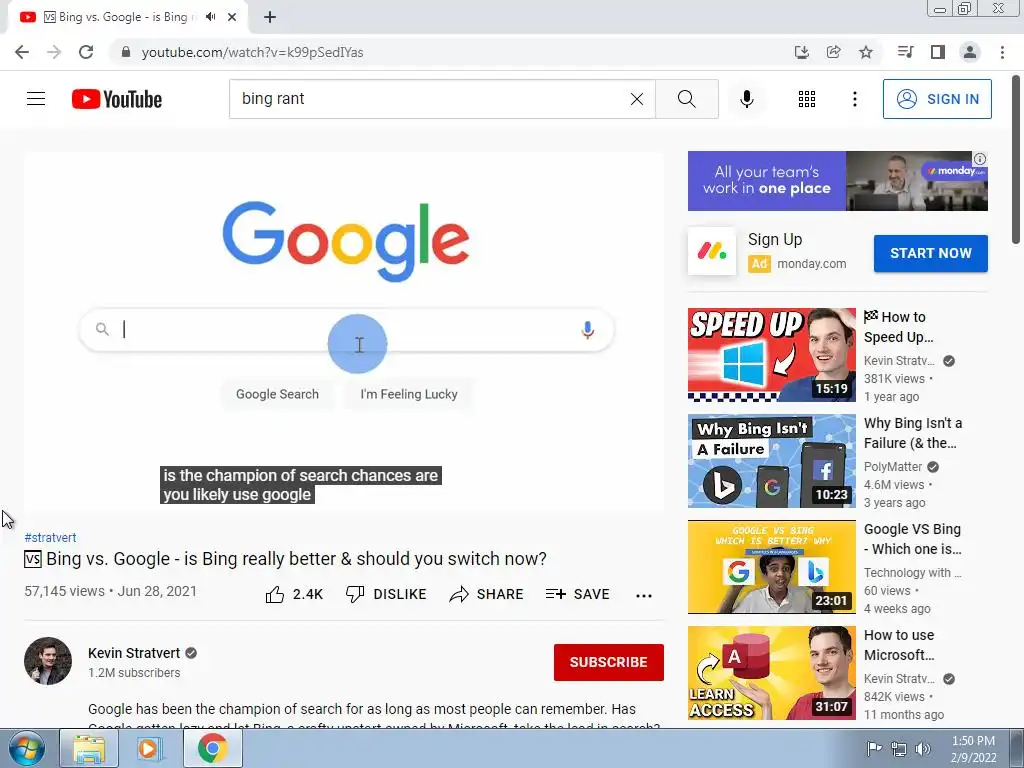This screenshot has height=768, width=1024.
Task: Open Google VS Bing video thumbnail
Action: point(771,567)
